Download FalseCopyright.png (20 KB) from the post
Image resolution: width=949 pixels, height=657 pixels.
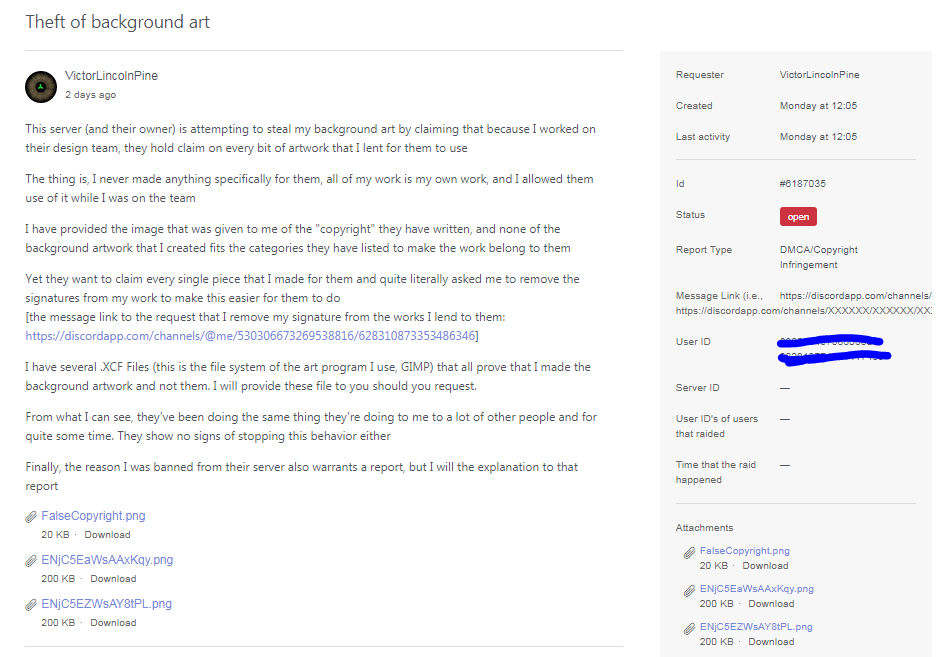tap(107, 535)
